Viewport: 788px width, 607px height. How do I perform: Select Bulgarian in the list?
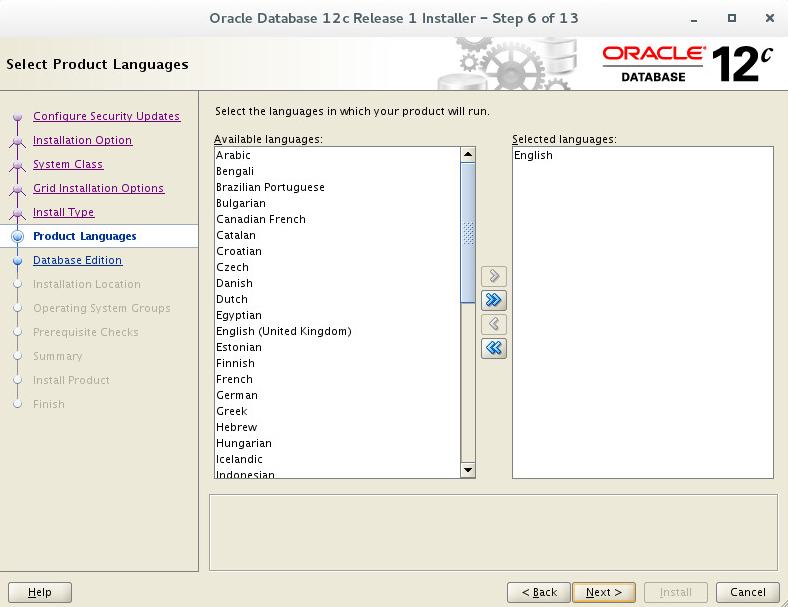(337, 204)
